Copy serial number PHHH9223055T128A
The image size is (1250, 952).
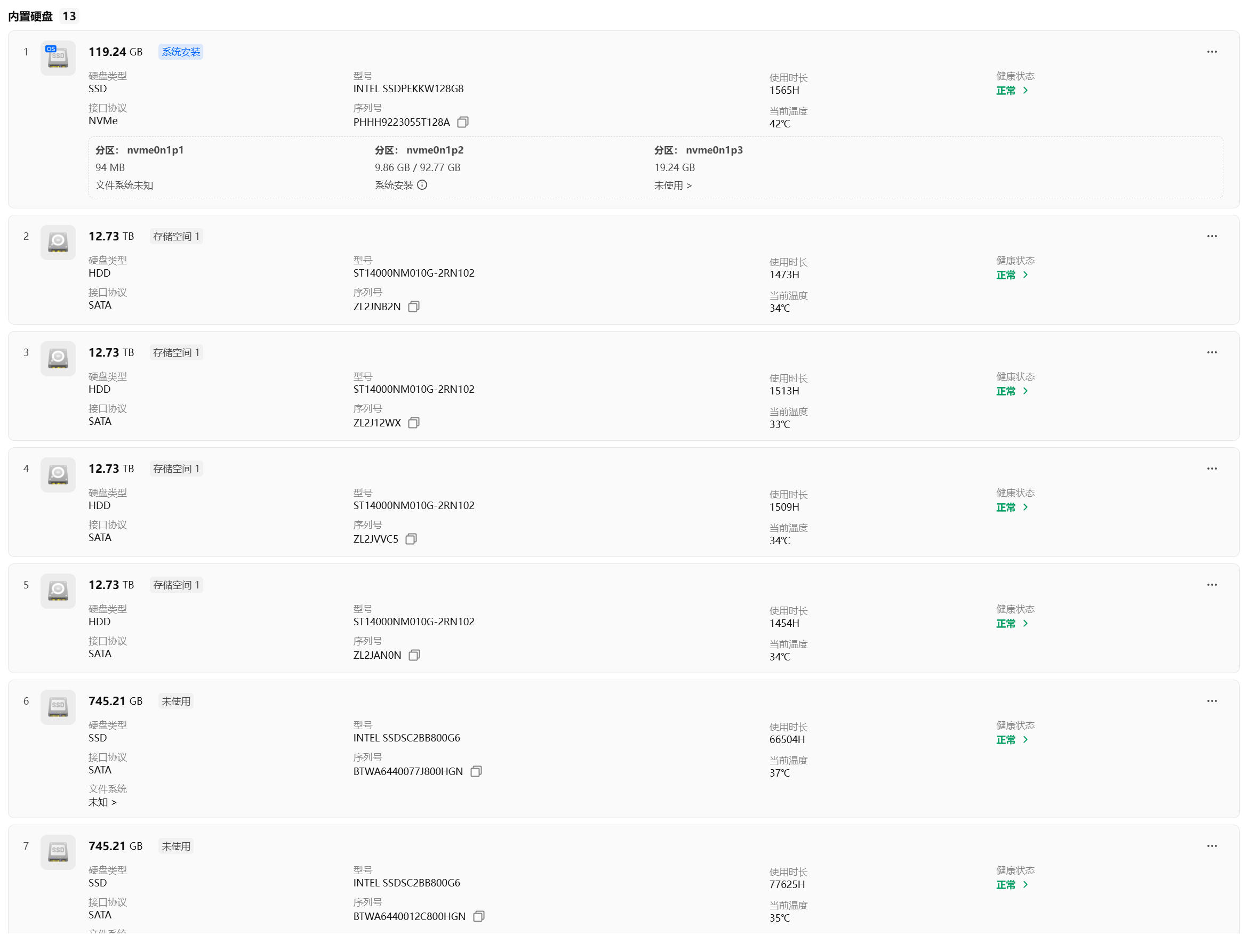tap(462, 123)
